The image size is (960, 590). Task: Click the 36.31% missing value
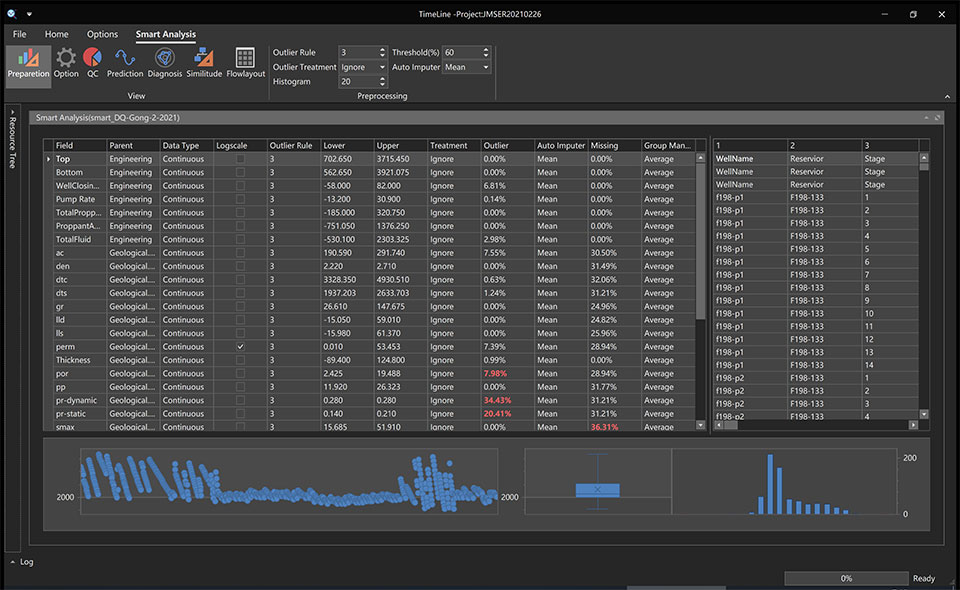604,427
